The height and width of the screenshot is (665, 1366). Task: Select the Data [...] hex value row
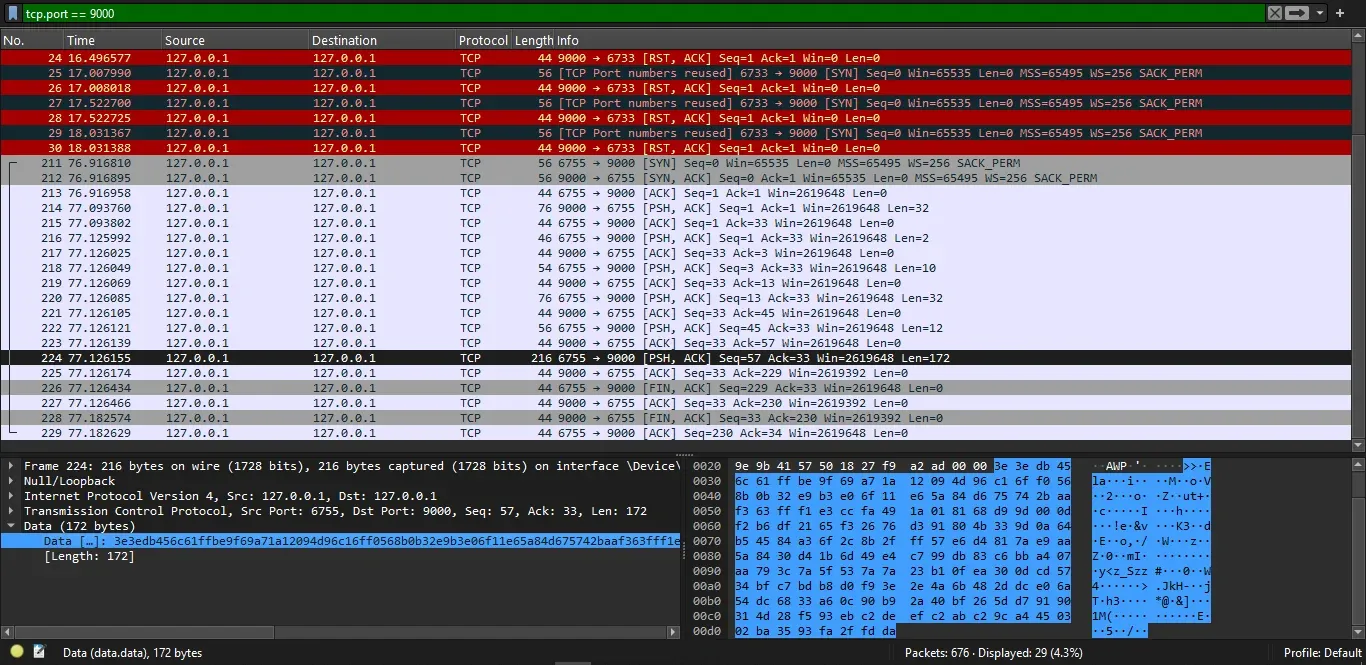(340, 541)
